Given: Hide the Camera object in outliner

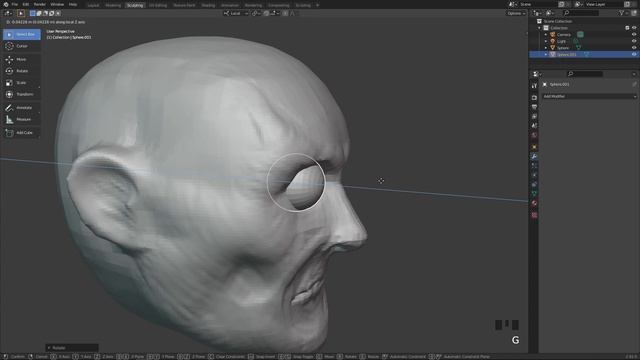Looking at the screenshot, I should 634,34.
